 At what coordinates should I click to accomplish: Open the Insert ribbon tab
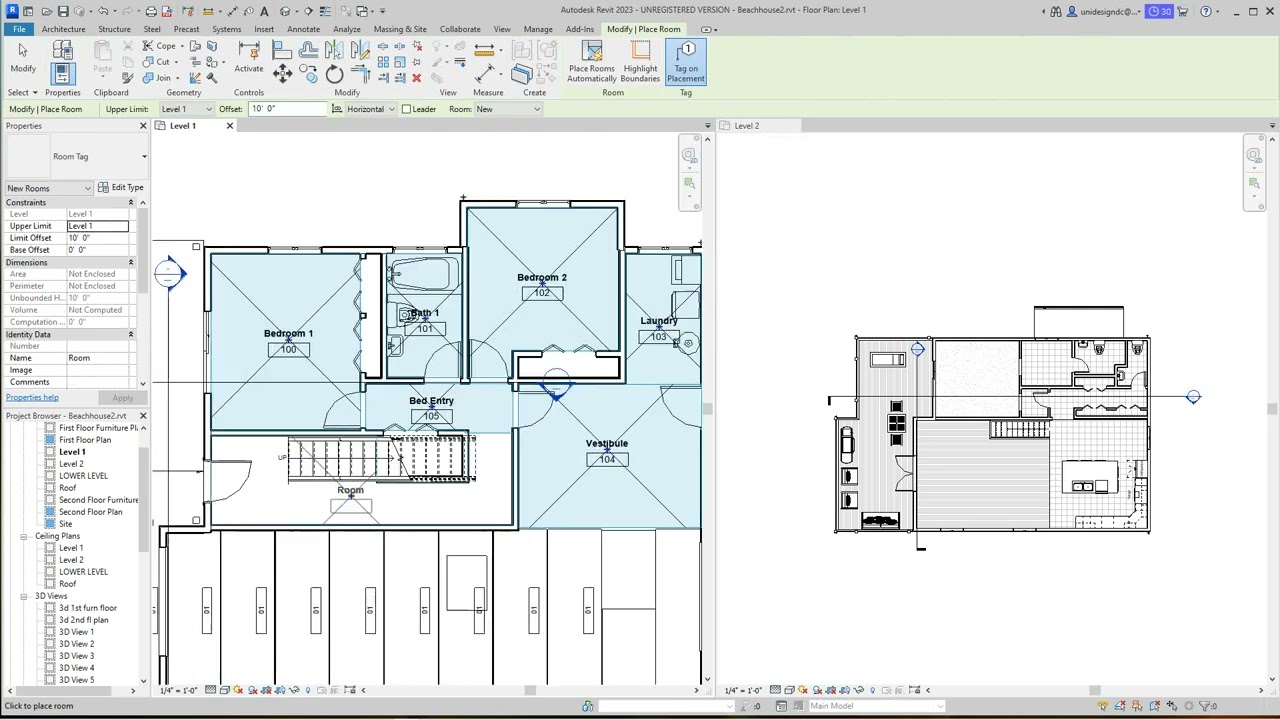[x=264, y=29]
